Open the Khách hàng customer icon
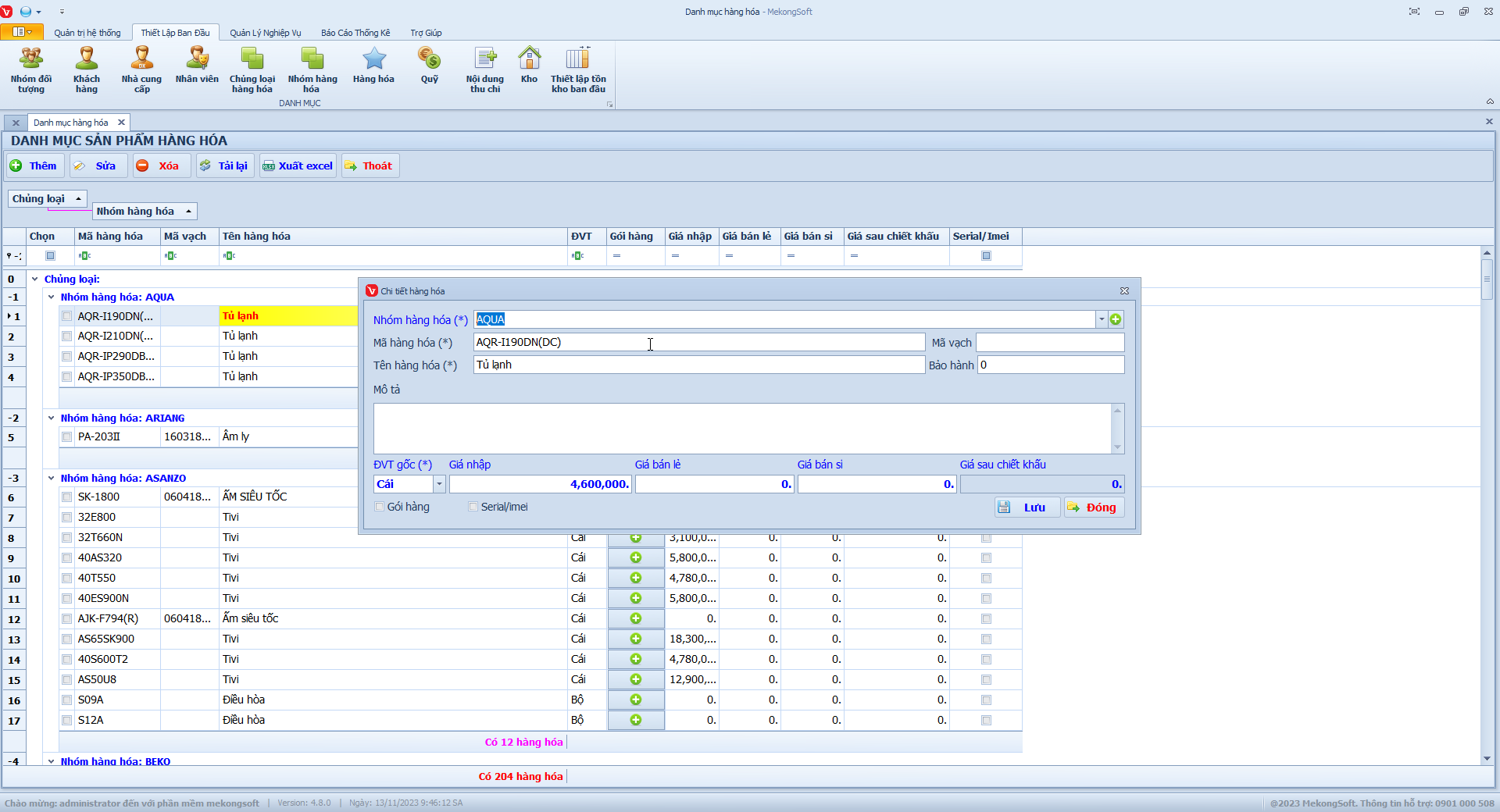Screen dimensions: 1500x812 click(87, 69)
